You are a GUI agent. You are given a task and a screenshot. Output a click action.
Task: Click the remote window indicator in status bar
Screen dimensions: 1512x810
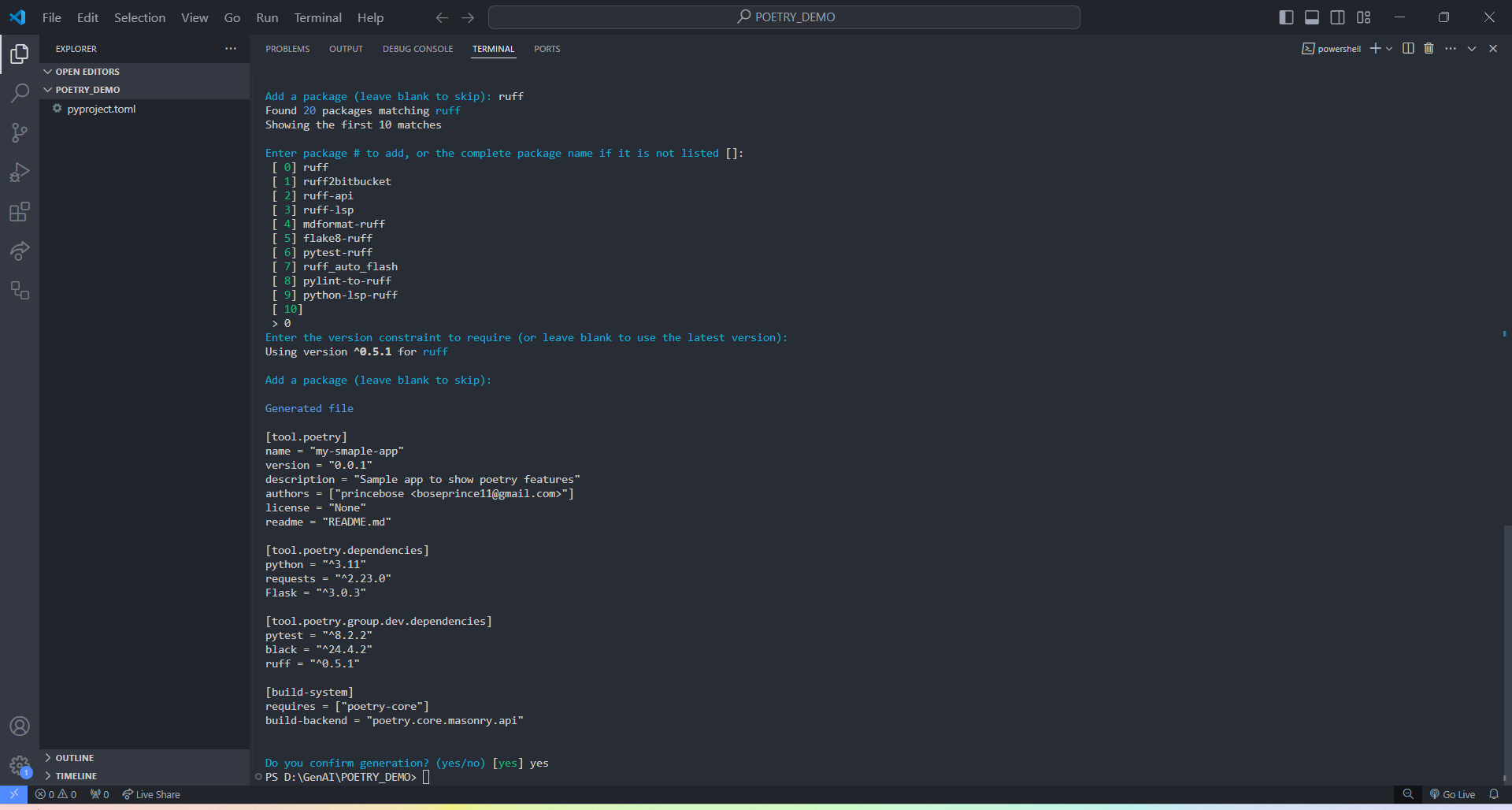13,794
